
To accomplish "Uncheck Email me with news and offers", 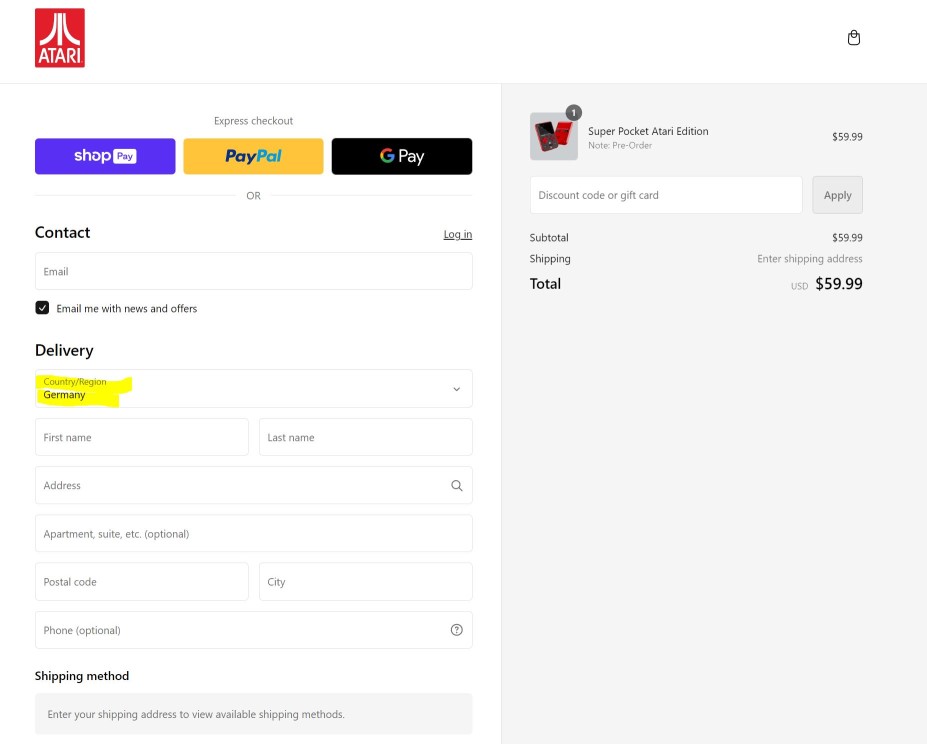I will [x=42, y=308].
